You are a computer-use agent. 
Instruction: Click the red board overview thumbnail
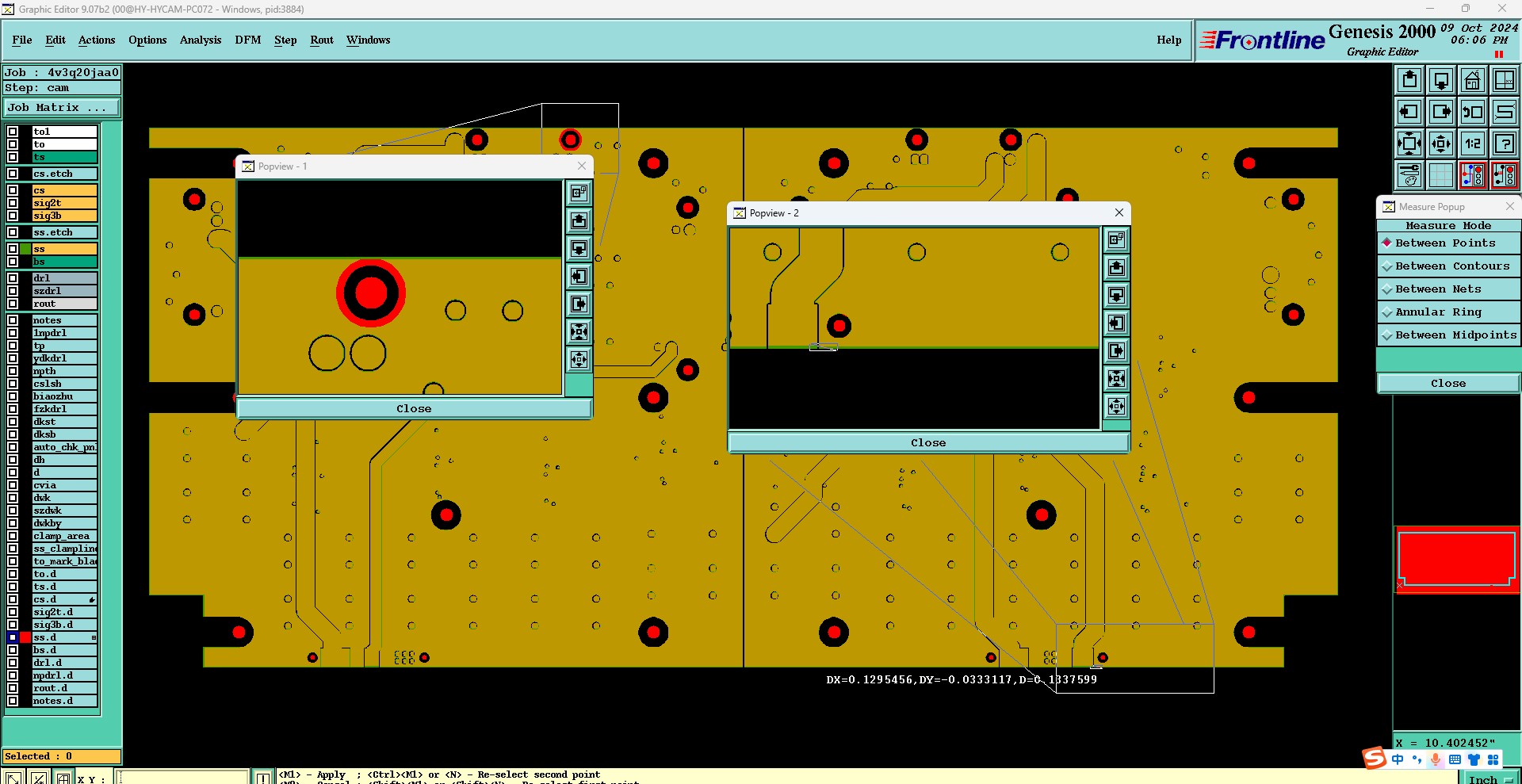[x=1457, y=559]
